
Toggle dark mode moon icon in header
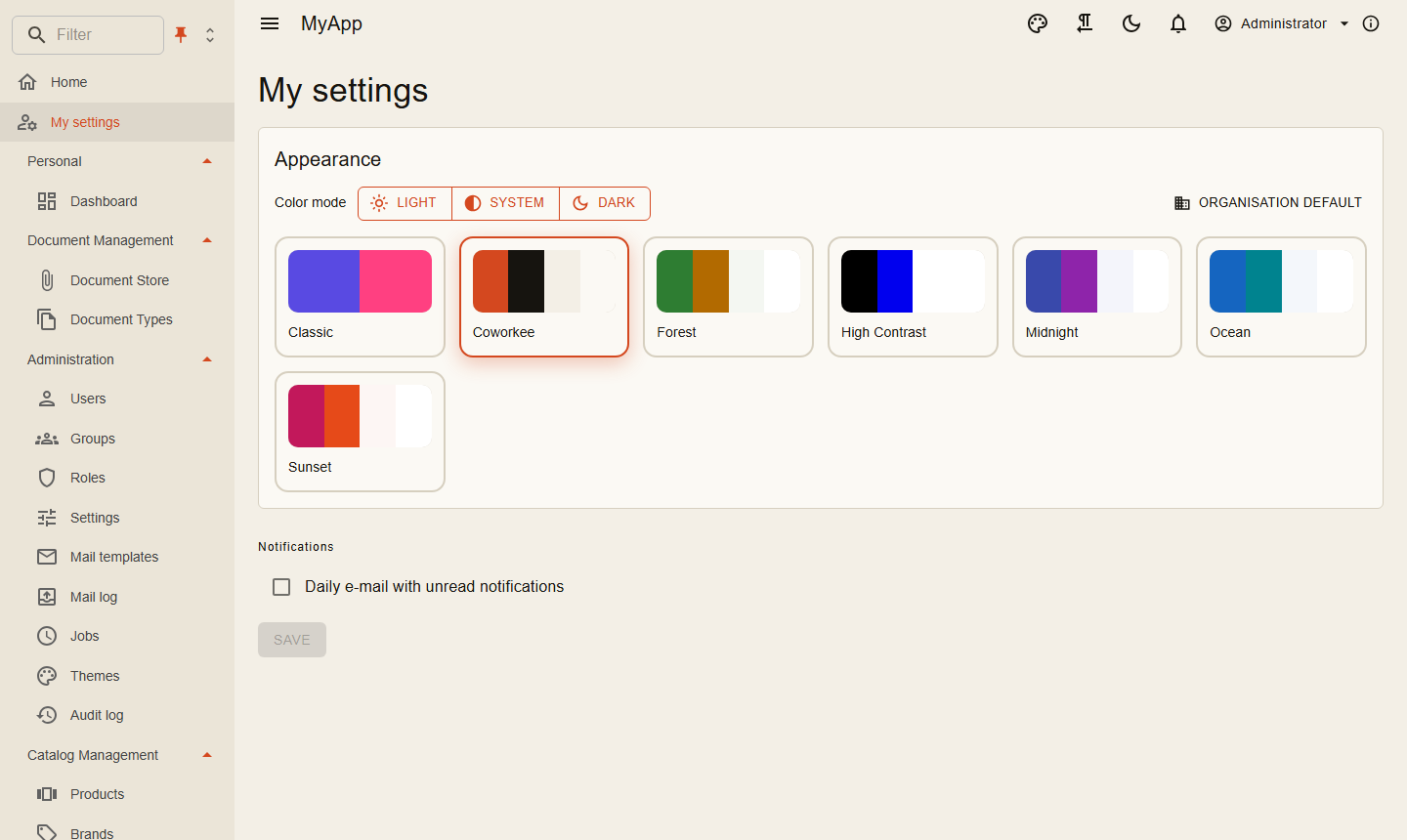1131,23
